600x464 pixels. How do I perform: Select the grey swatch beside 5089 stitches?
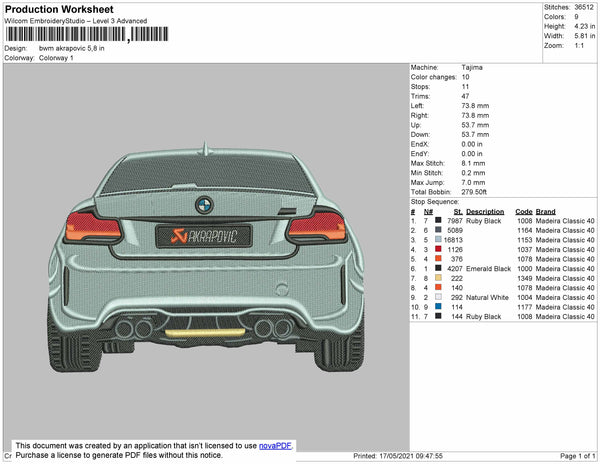pyautogui.click(x=438, y=230)
